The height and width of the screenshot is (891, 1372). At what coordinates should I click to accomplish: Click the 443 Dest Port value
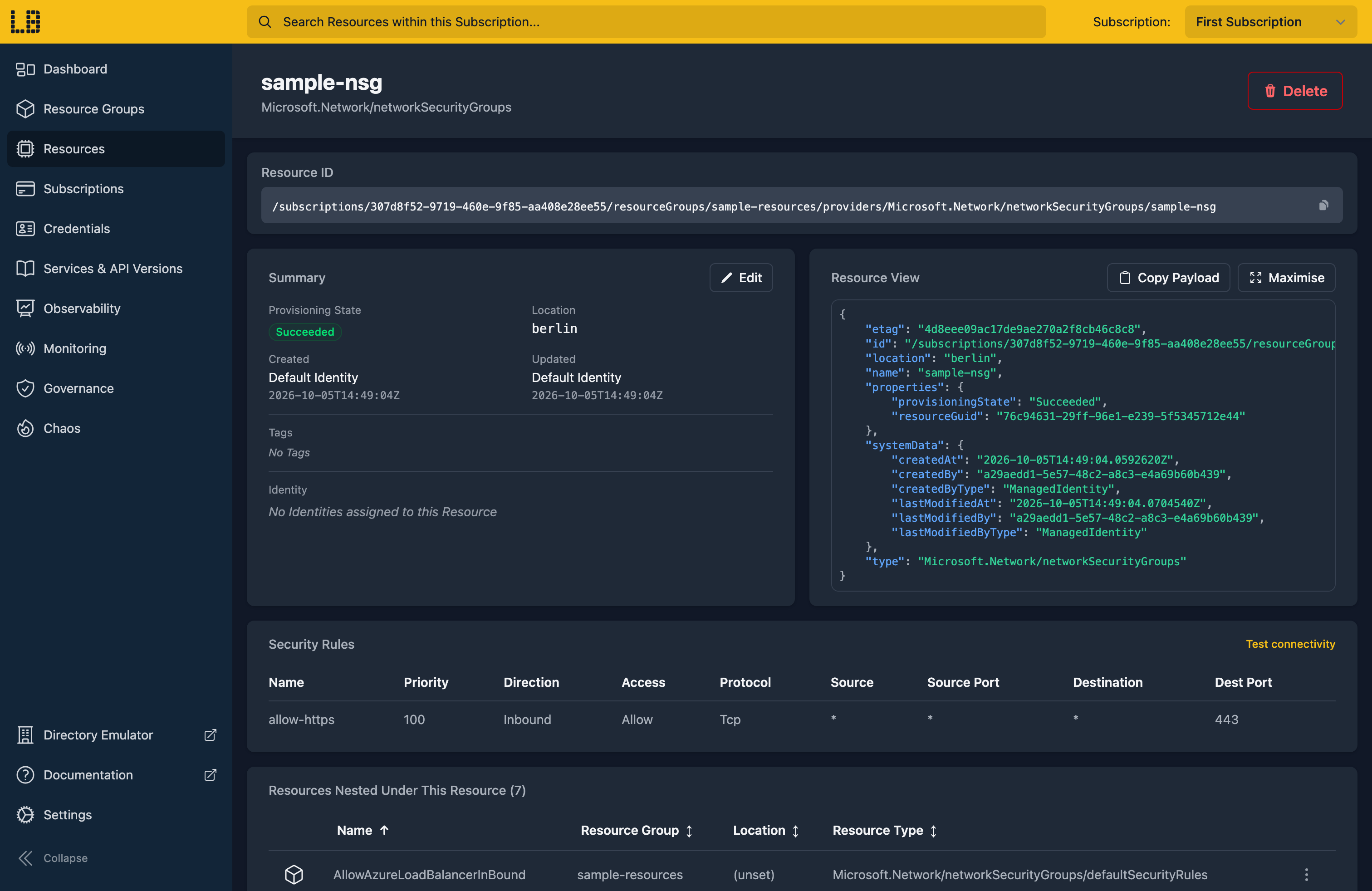pyautogui.click(x=1226, y=719)
